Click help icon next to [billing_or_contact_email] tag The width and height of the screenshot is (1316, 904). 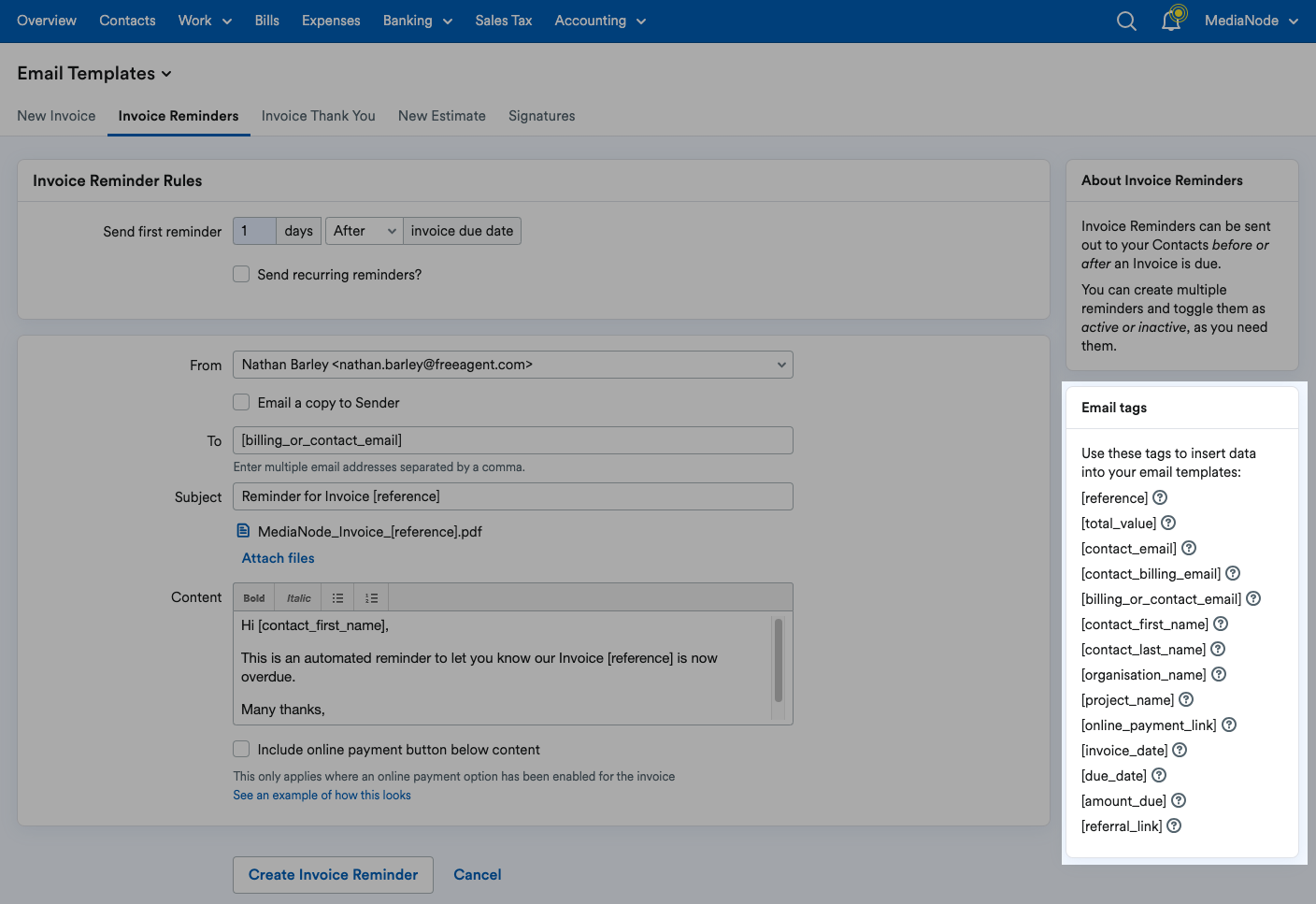tap(1253, 598)
